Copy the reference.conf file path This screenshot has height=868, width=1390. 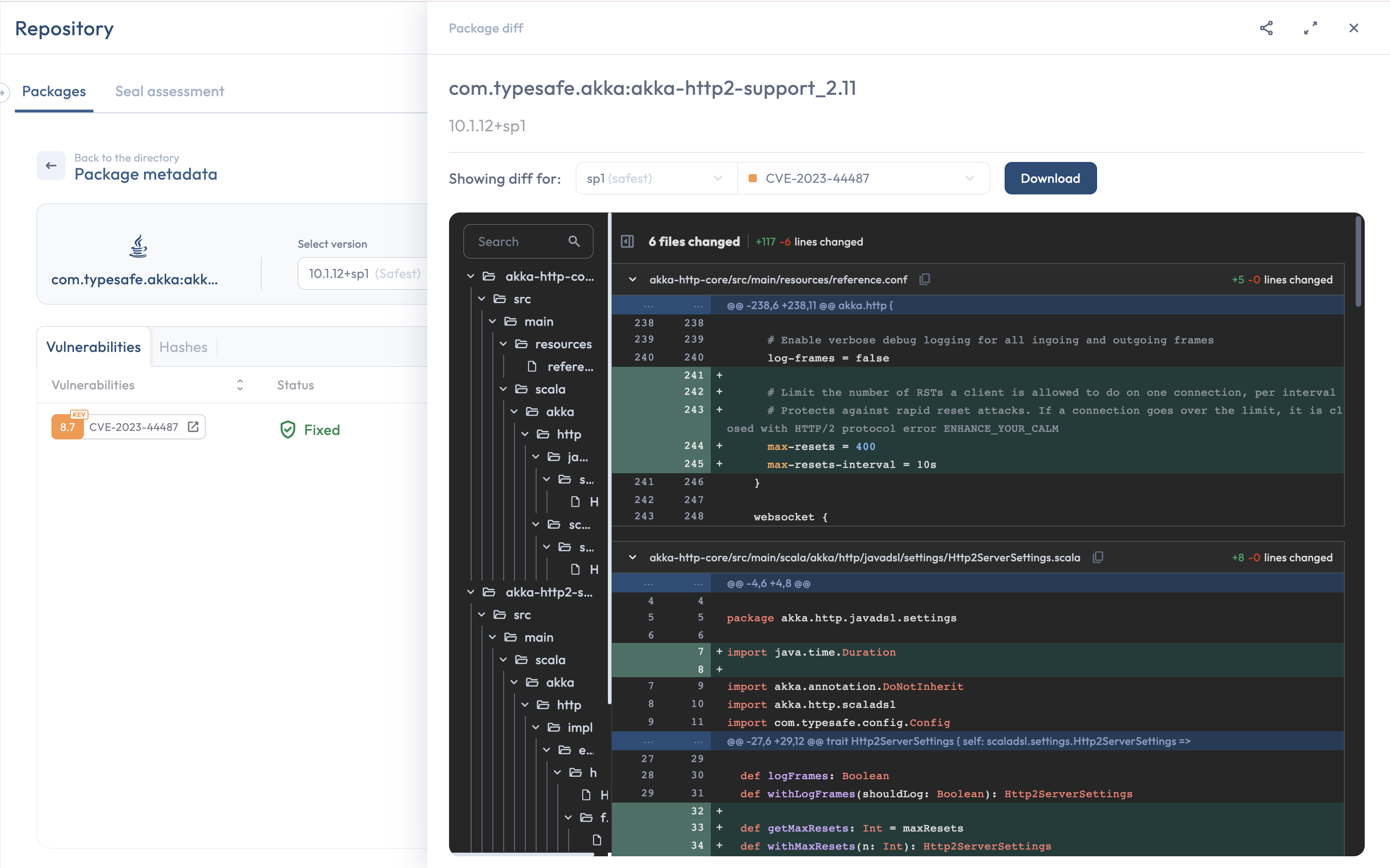pyautogui.click(x=924, y=280)
